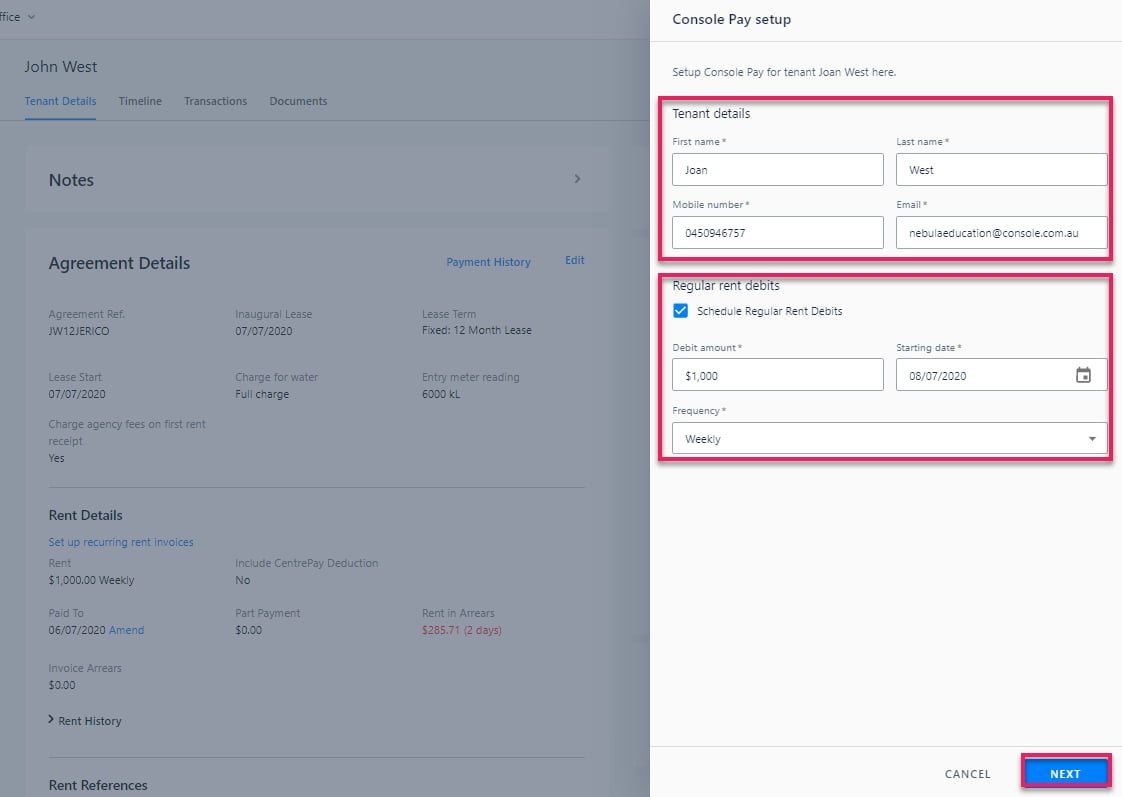
Task: Click the CANCEL button
Action: 967,773
